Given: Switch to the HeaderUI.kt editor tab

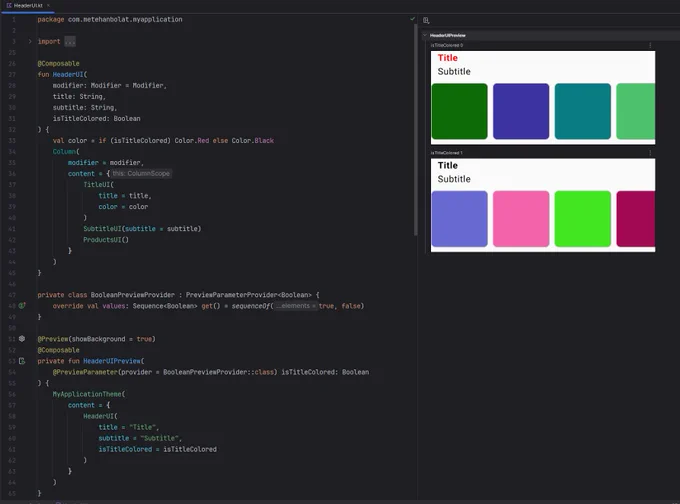Looking at the screenshot, I should tap(28, 6).
